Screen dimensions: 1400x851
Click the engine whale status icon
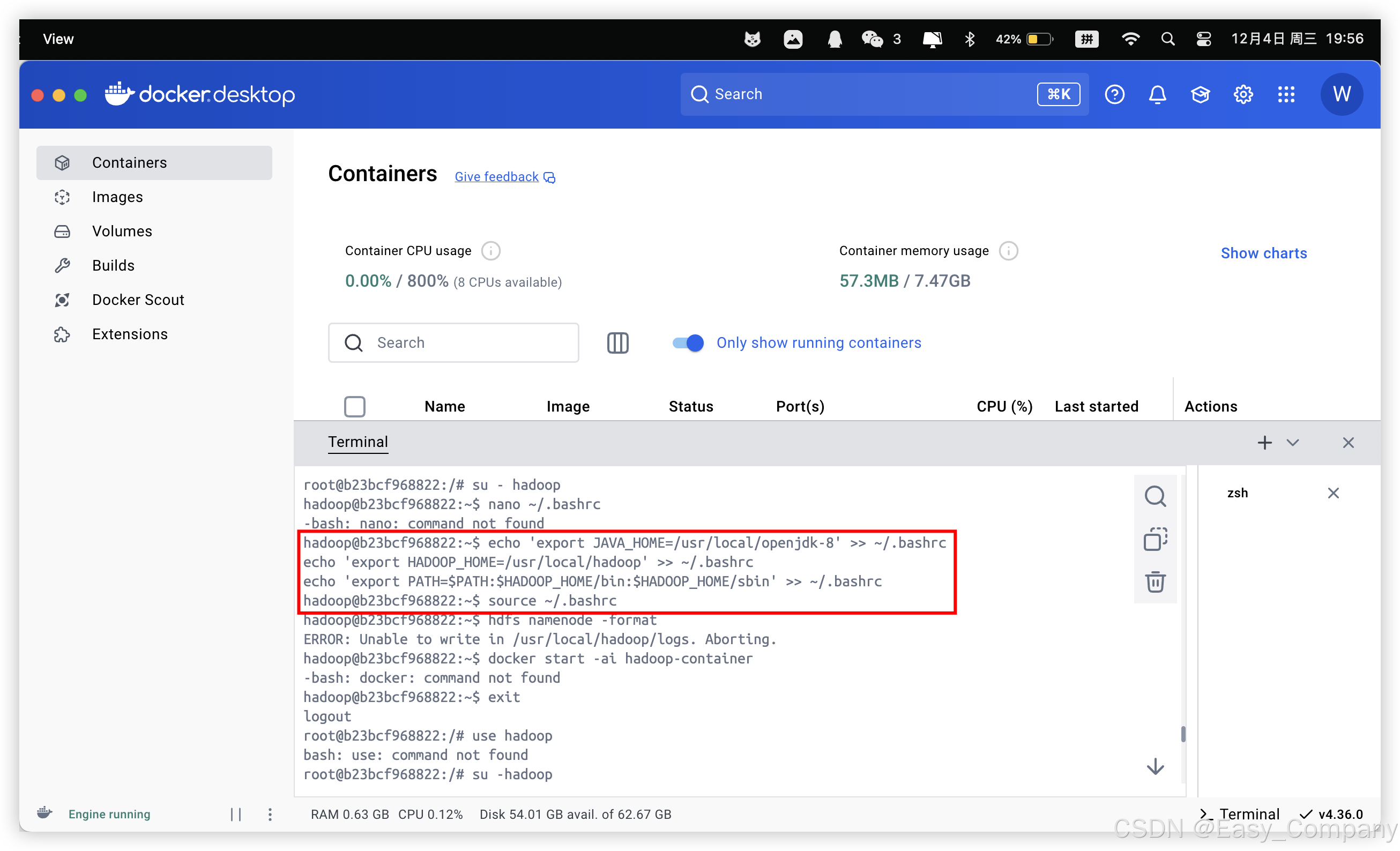(44, 812)
